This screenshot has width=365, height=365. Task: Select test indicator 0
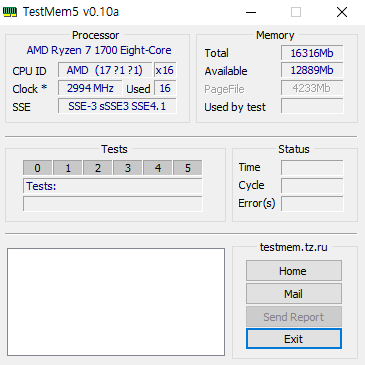point(37,168)
